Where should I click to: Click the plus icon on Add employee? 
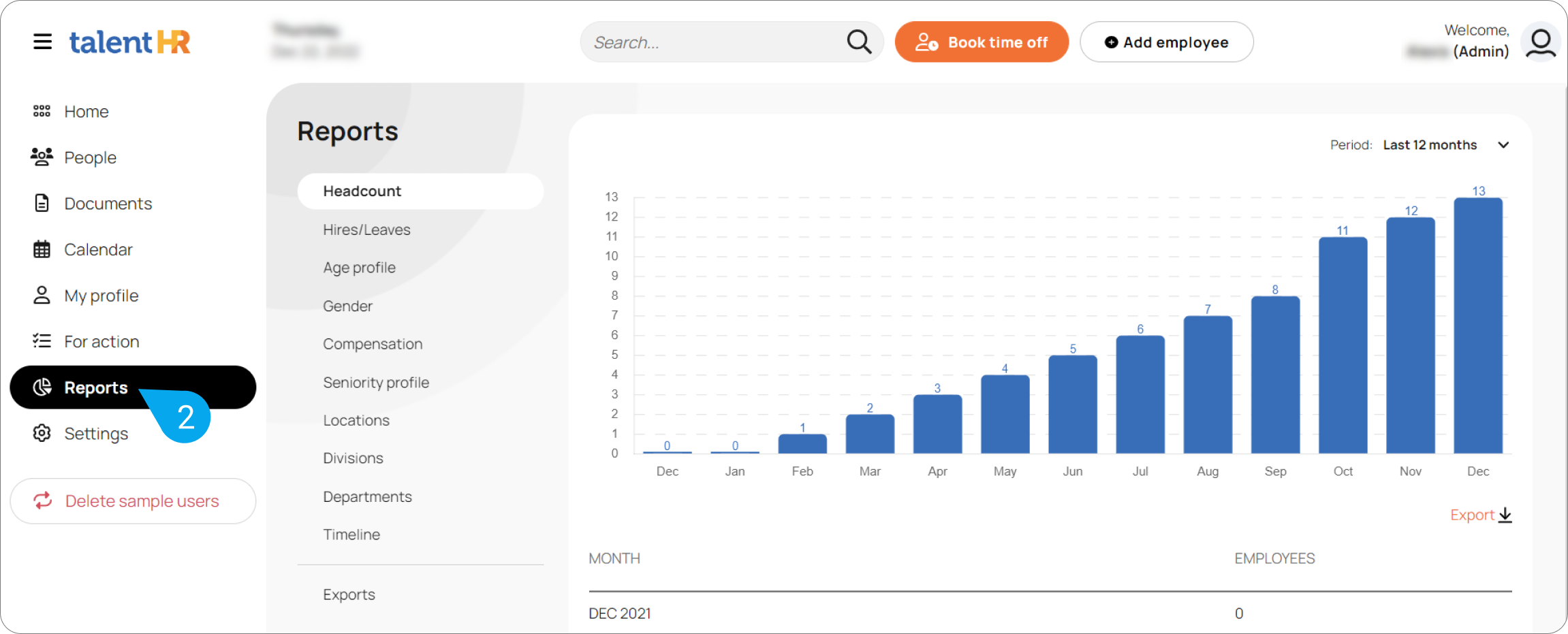pyautogui.click(x=1112, y=42)
